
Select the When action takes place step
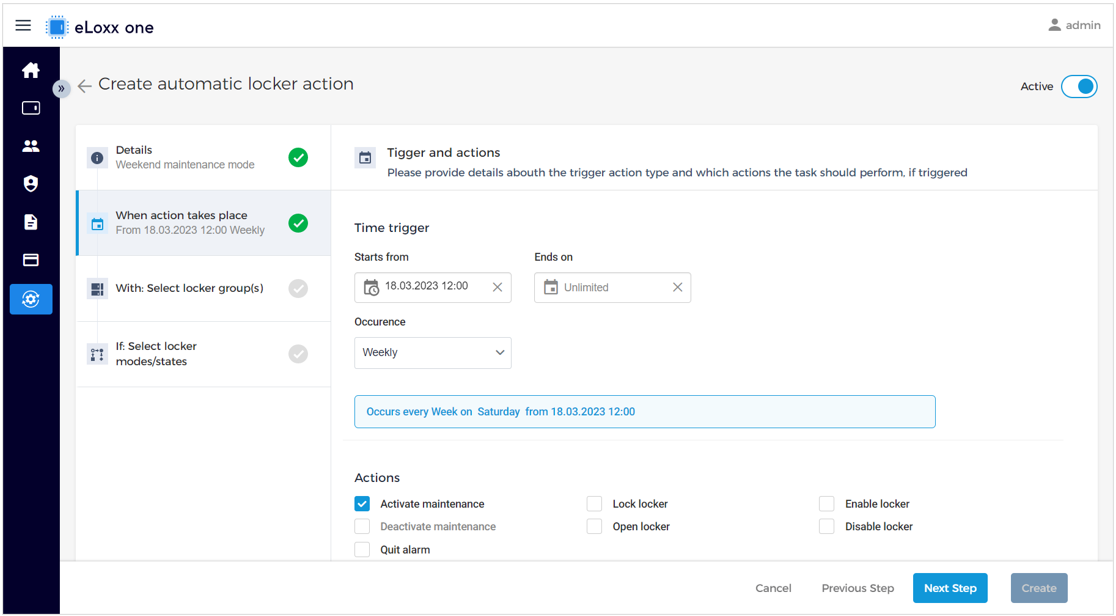(x=204, y=223)
